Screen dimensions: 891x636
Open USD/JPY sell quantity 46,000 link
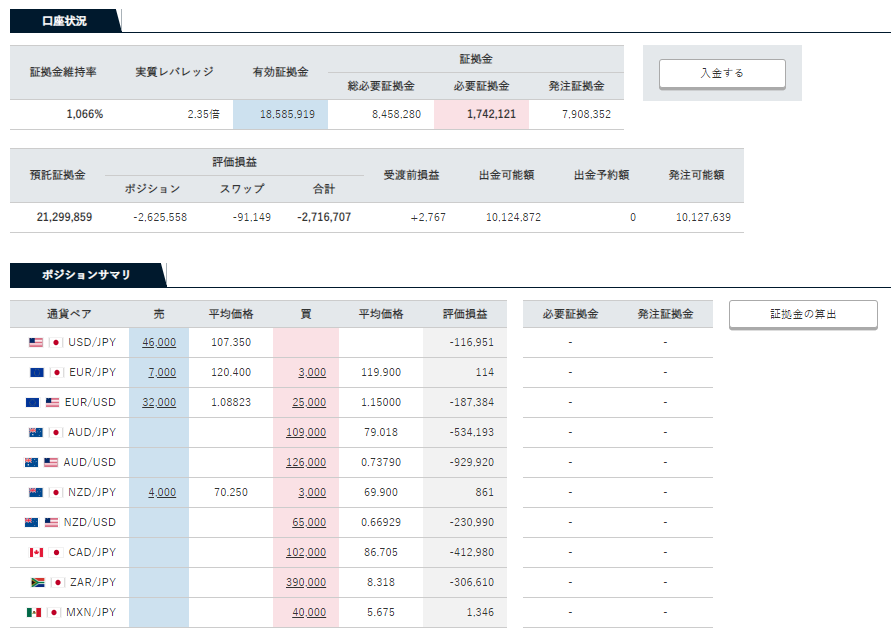click(x=159, y=342)
